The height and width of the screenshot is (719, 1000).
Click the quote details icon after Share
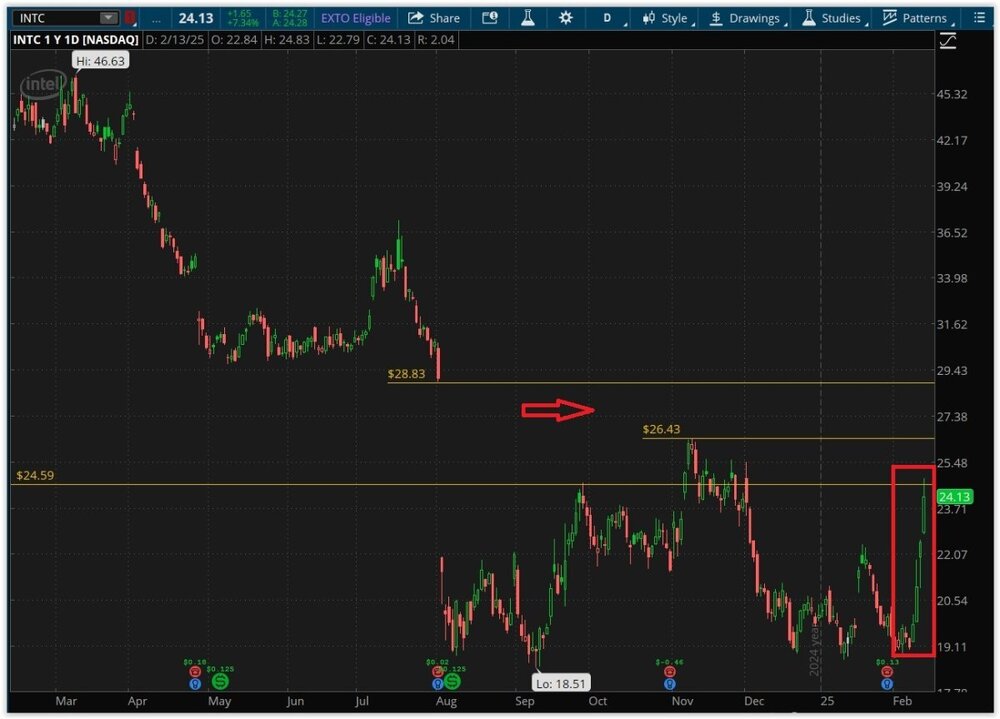point(489,18)
